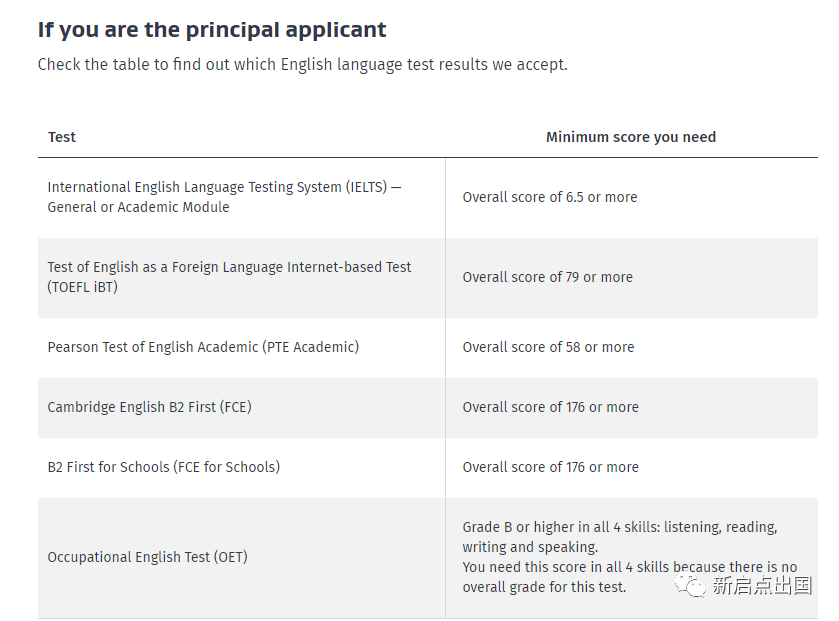This screenshot has height=621, width=839.
Task: Click the 'General or Academic Module' line
Action: coord(138,207)
